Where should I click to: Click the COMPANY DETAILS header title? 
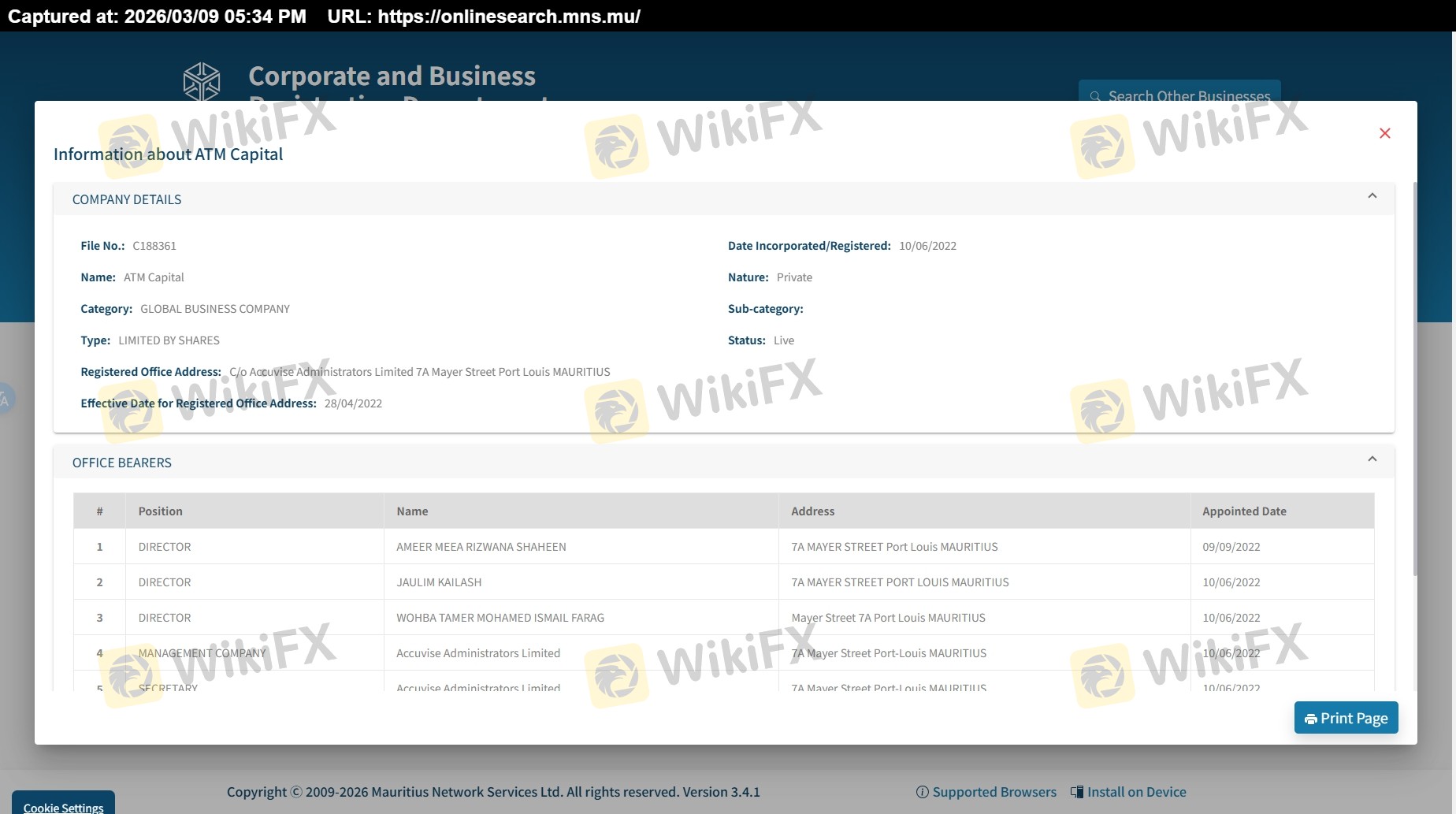[x=127, y=199]
